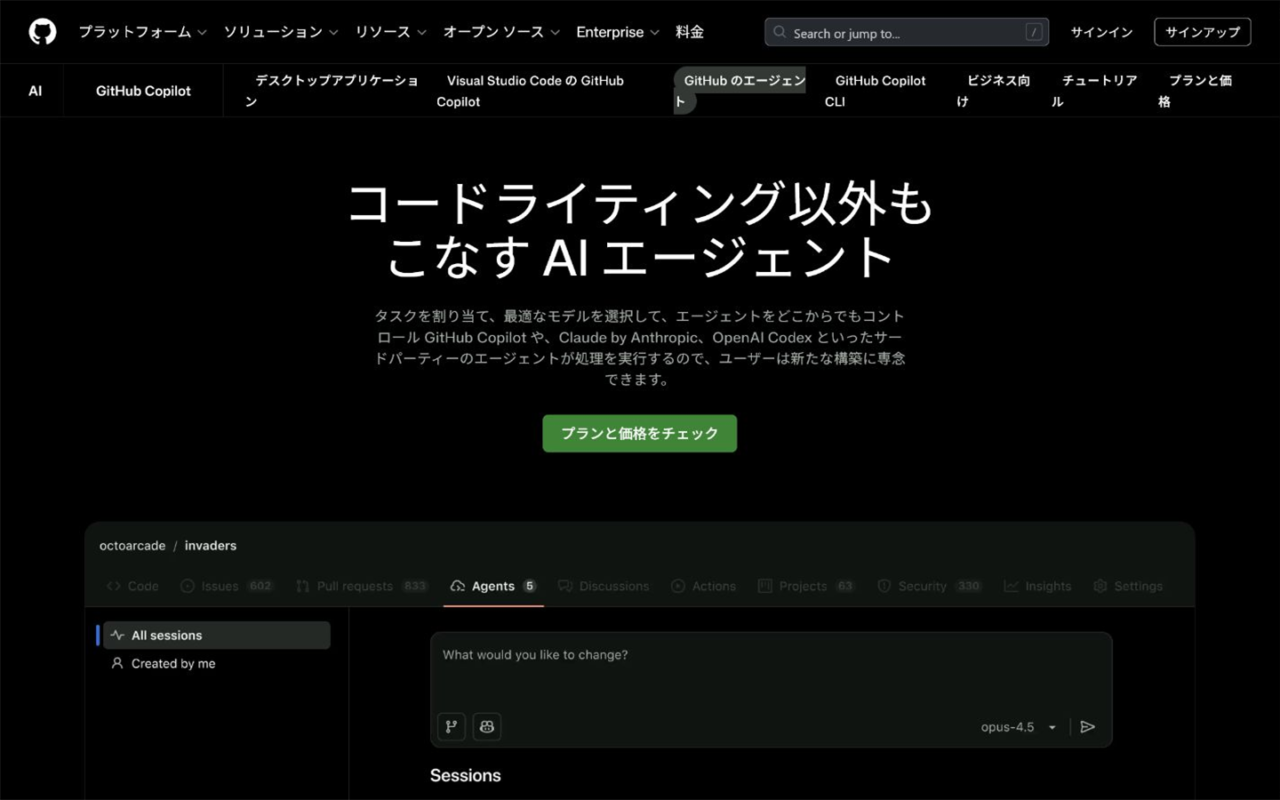1280x800 pixels.
Task: Expand the ソリューション menu
Action: [x=281, y=32]
